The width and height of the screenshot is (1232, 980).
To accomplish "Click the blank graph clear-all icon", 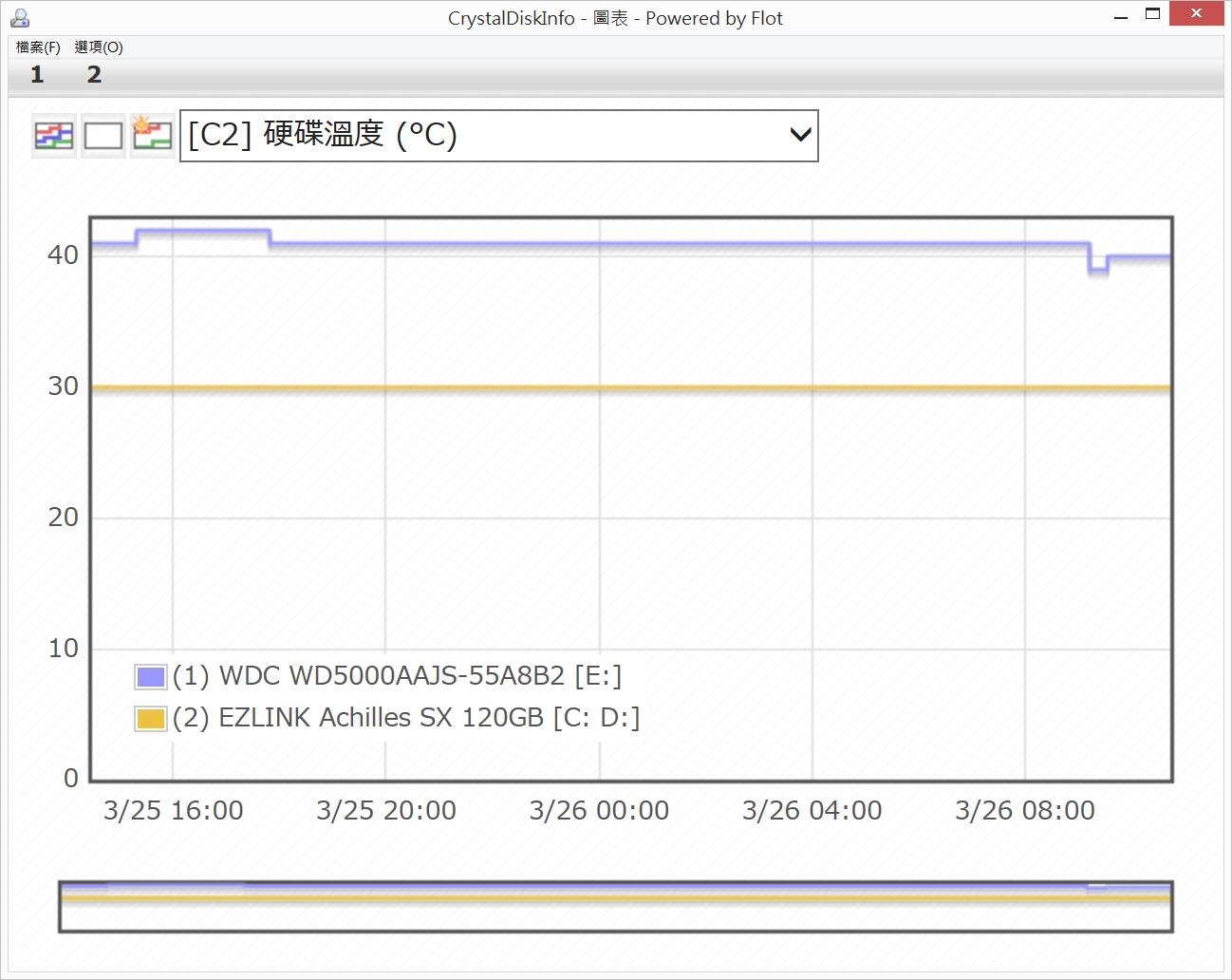I will point(103,136).
